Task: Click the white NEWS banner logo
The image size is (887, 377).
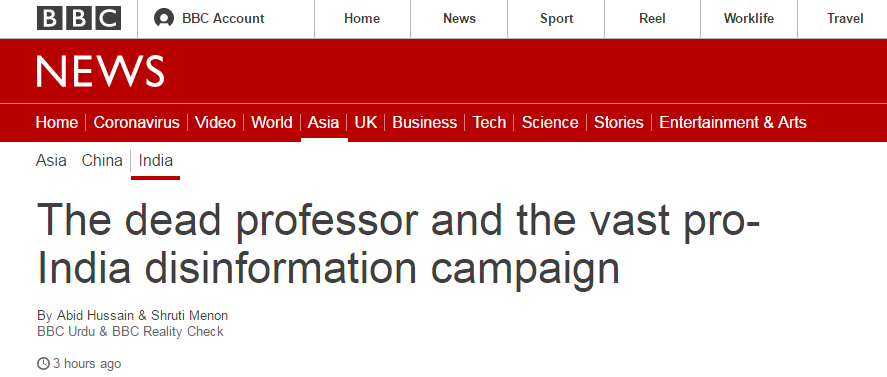Action: tap(100, 71)
